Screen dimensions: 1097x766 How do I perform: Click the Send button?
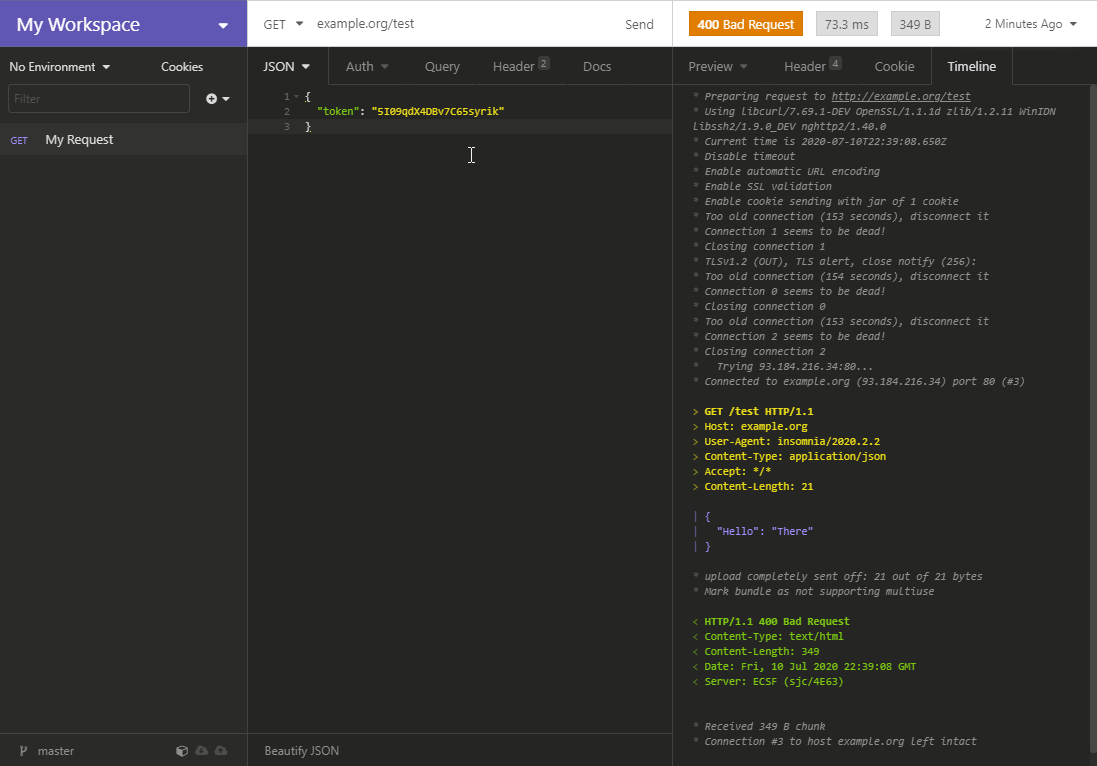639,23
